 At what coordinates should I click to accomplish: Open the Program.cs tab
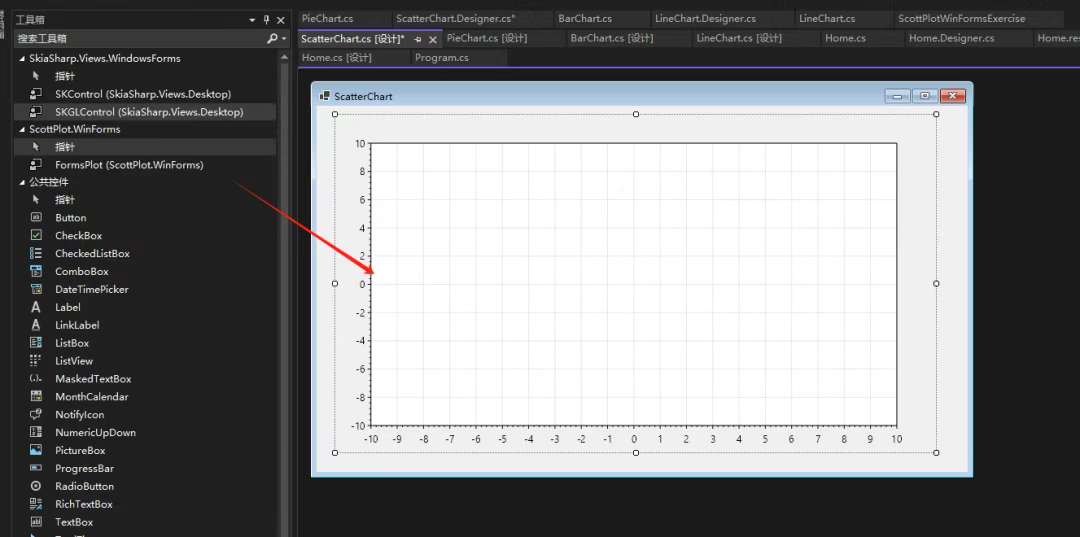click(x=441, y=58)
